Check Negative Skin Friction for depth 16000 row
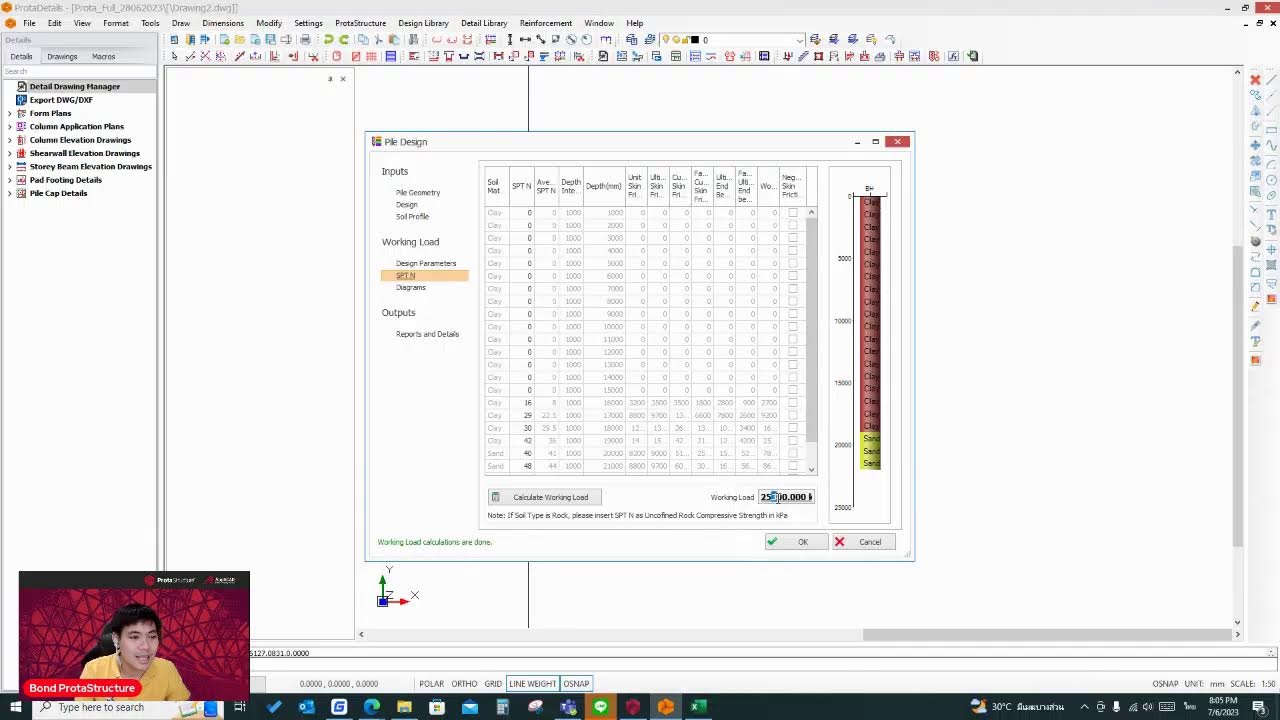This screenshot has width=1280, height=720. [x=793, y=403]
